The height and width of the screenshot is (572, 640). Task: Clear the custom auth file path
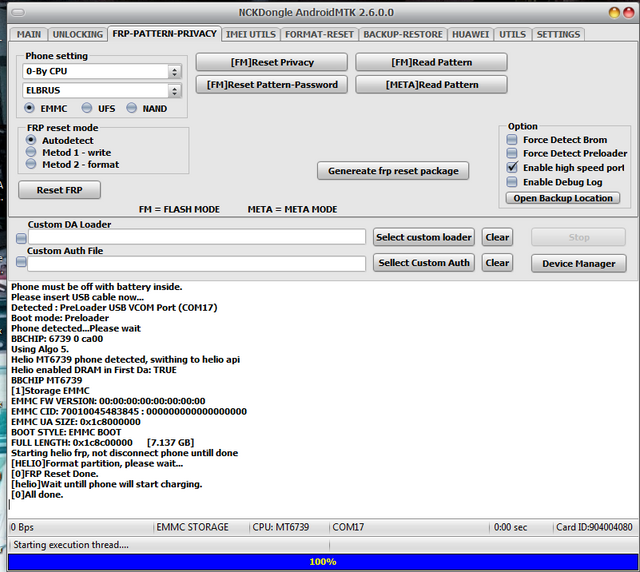point(497,263)
